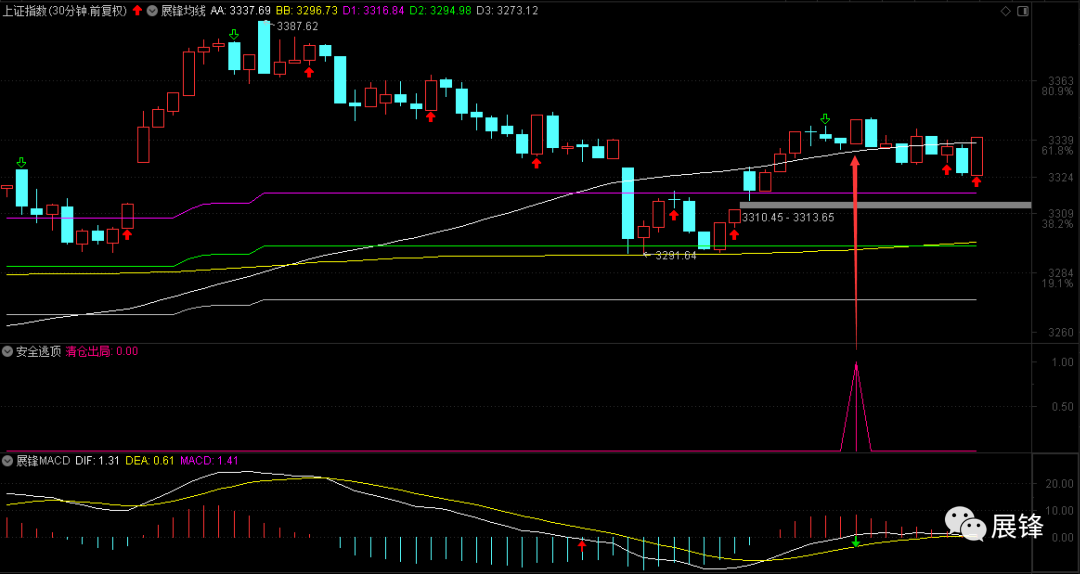Click the 3310.45 - 3313.65 gap label
The width and height of the screenshot is (1080, 574).
point(788,217)
